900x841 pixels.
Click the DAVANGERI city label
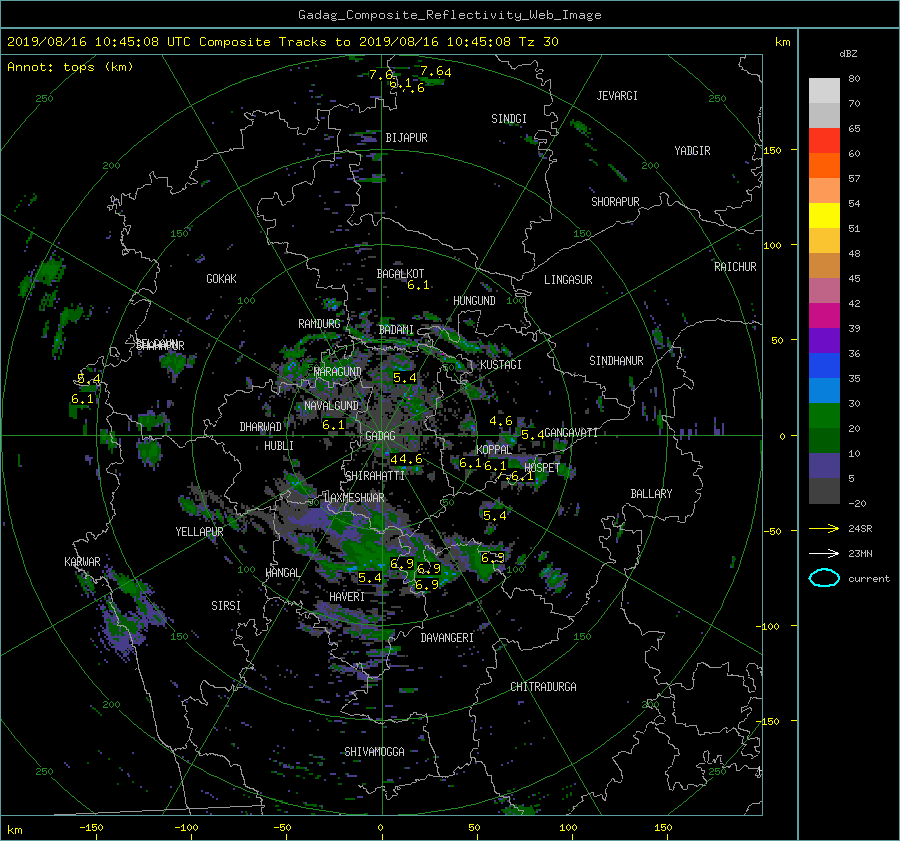[x=447, y=638]
